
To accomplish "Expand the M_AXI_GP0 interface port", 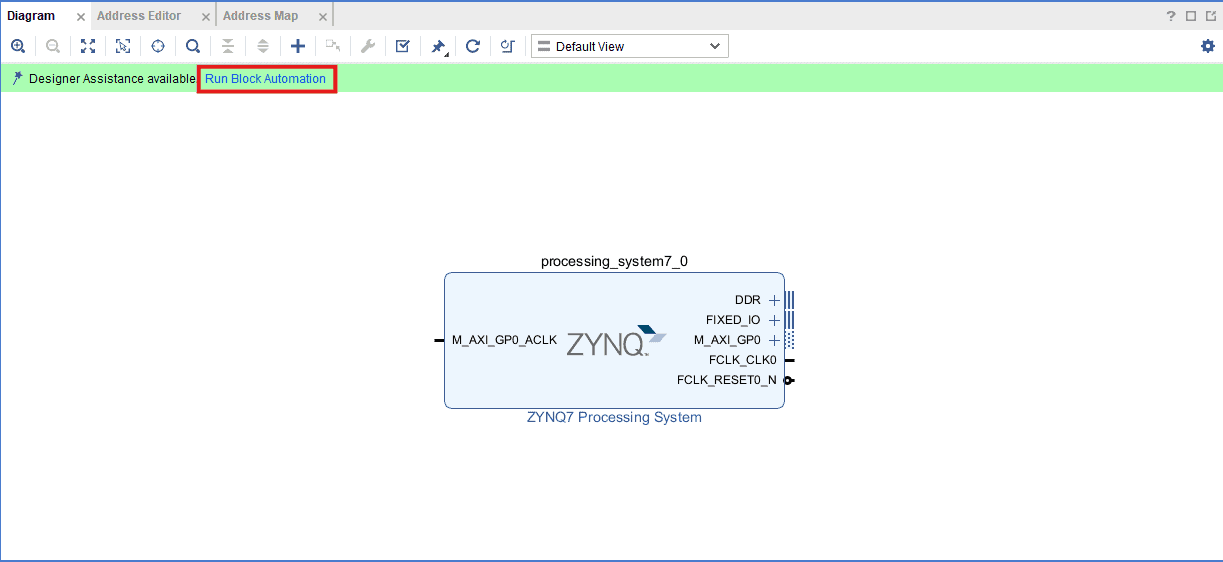I will (774, 340).
